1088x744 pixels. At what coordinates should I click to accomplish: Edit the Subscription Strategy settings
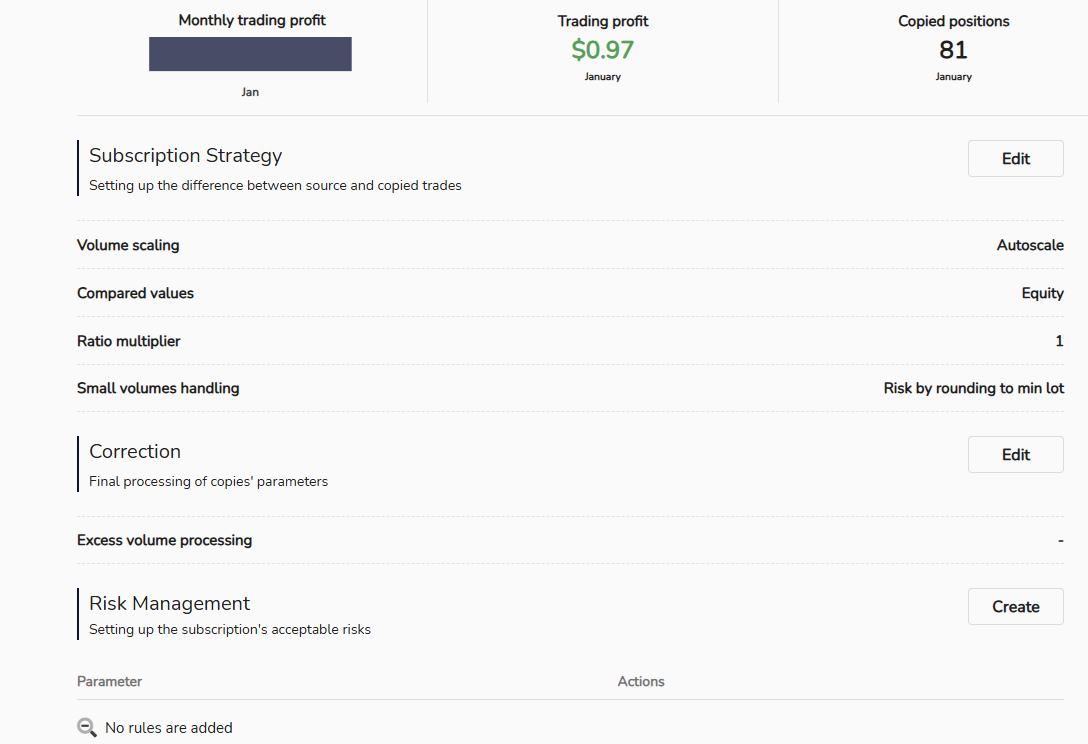click(1015, 158)
